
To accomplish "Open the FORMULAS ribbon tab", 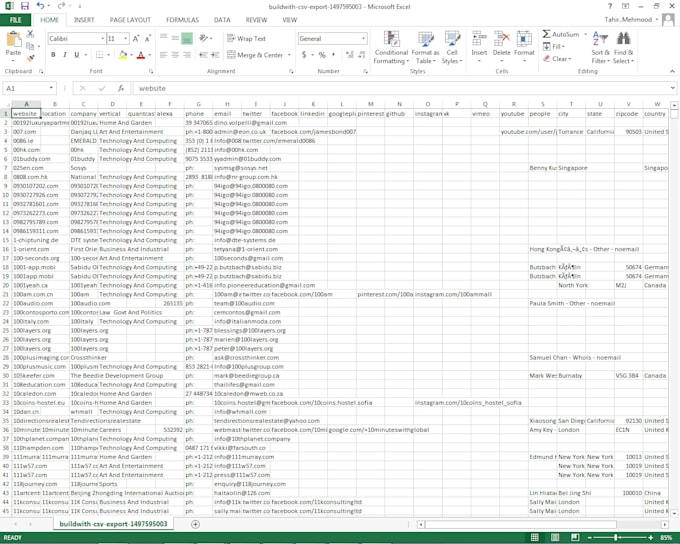I will 182,20.
